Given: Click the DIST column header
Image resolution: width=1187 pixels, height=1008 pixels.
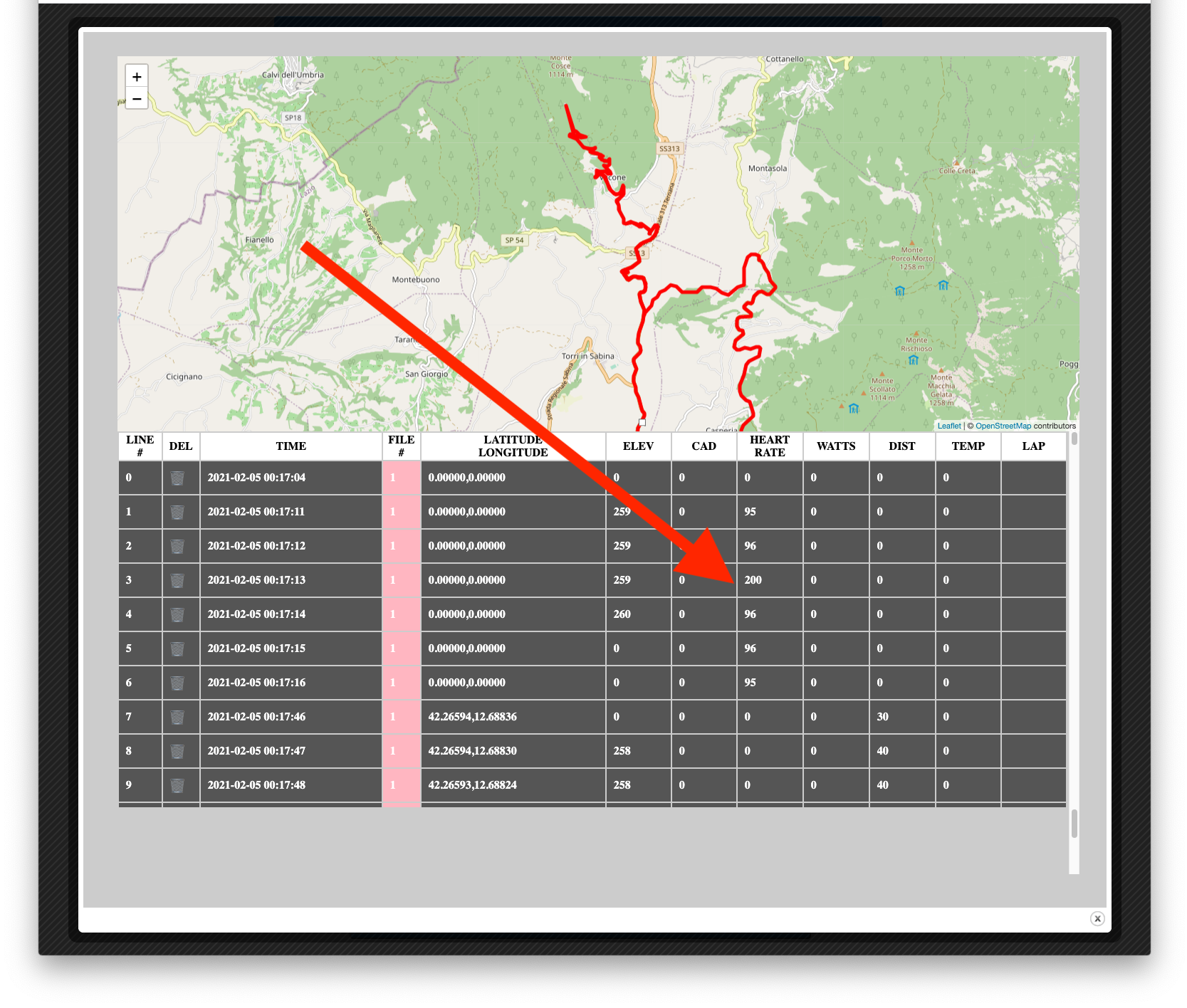Looking at the screenshot, I should point(902,446).
